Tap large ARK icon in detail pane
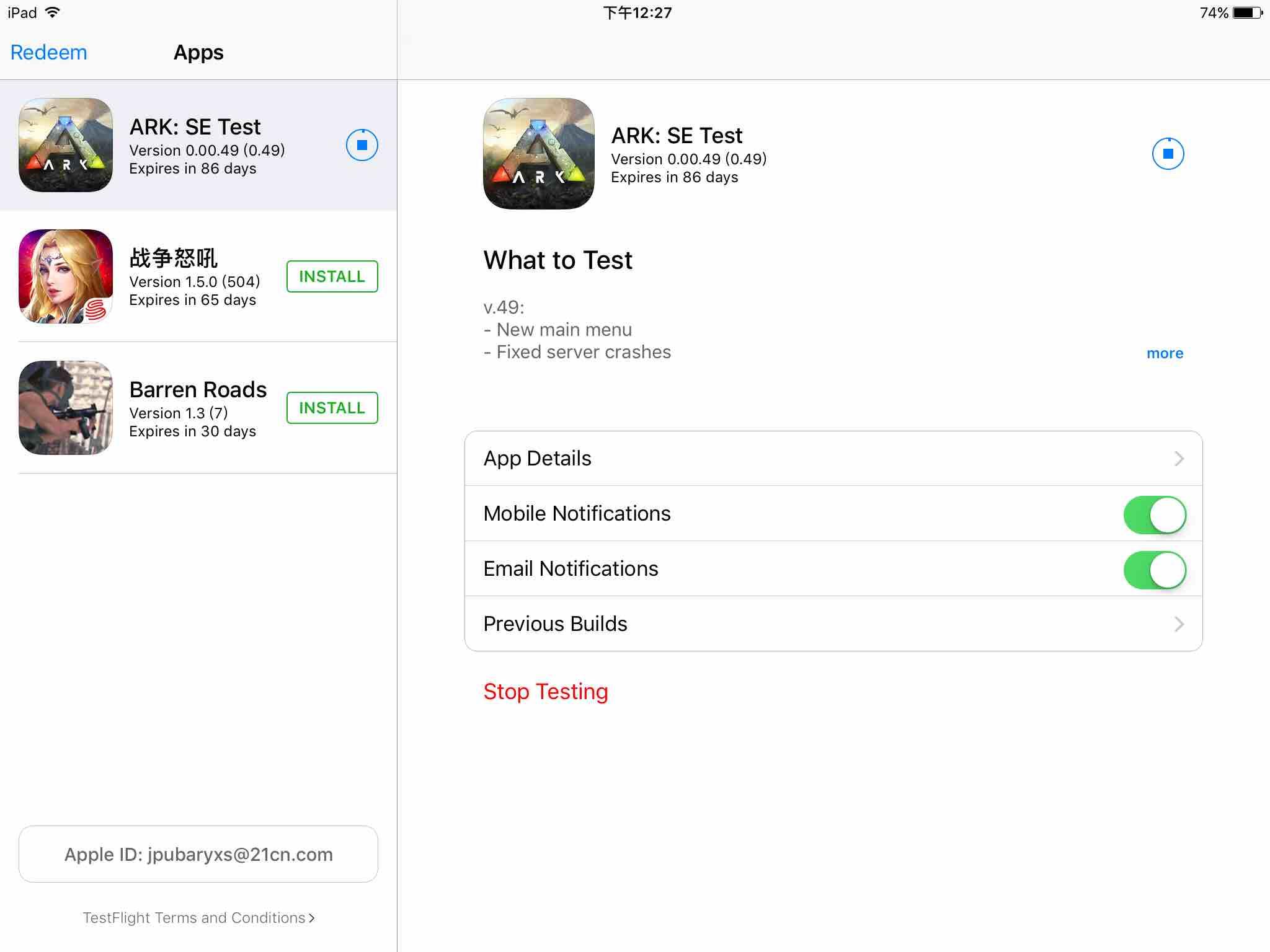Image resolution: width=1270 pixels, height=952 pixels. pos(539,154)
